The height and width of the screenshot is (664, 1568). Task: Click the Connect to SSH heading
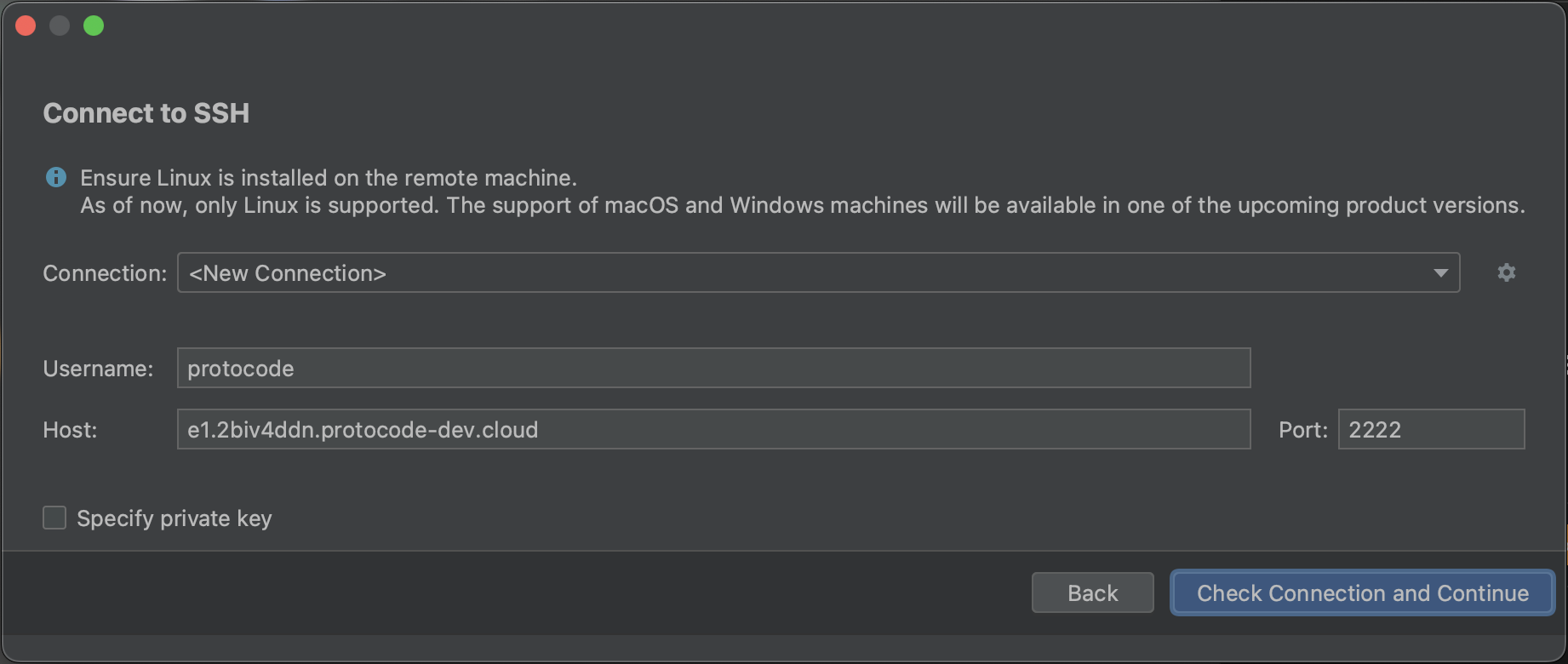point(146,113)
